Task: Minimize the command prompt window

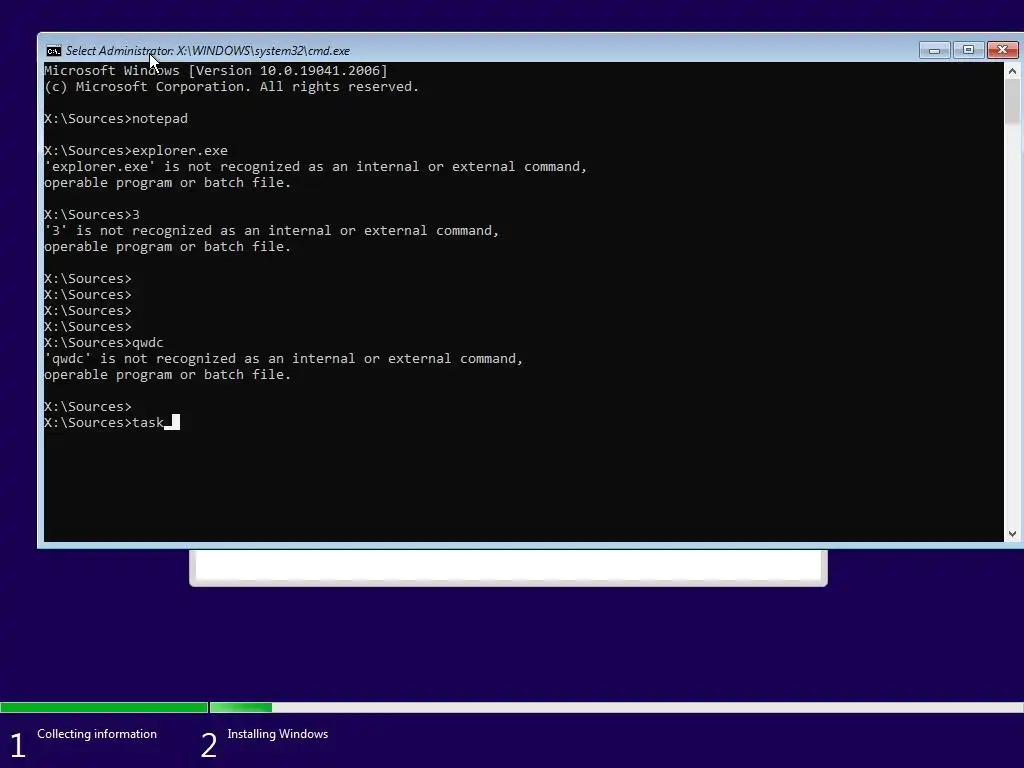Action: [934, 50]
